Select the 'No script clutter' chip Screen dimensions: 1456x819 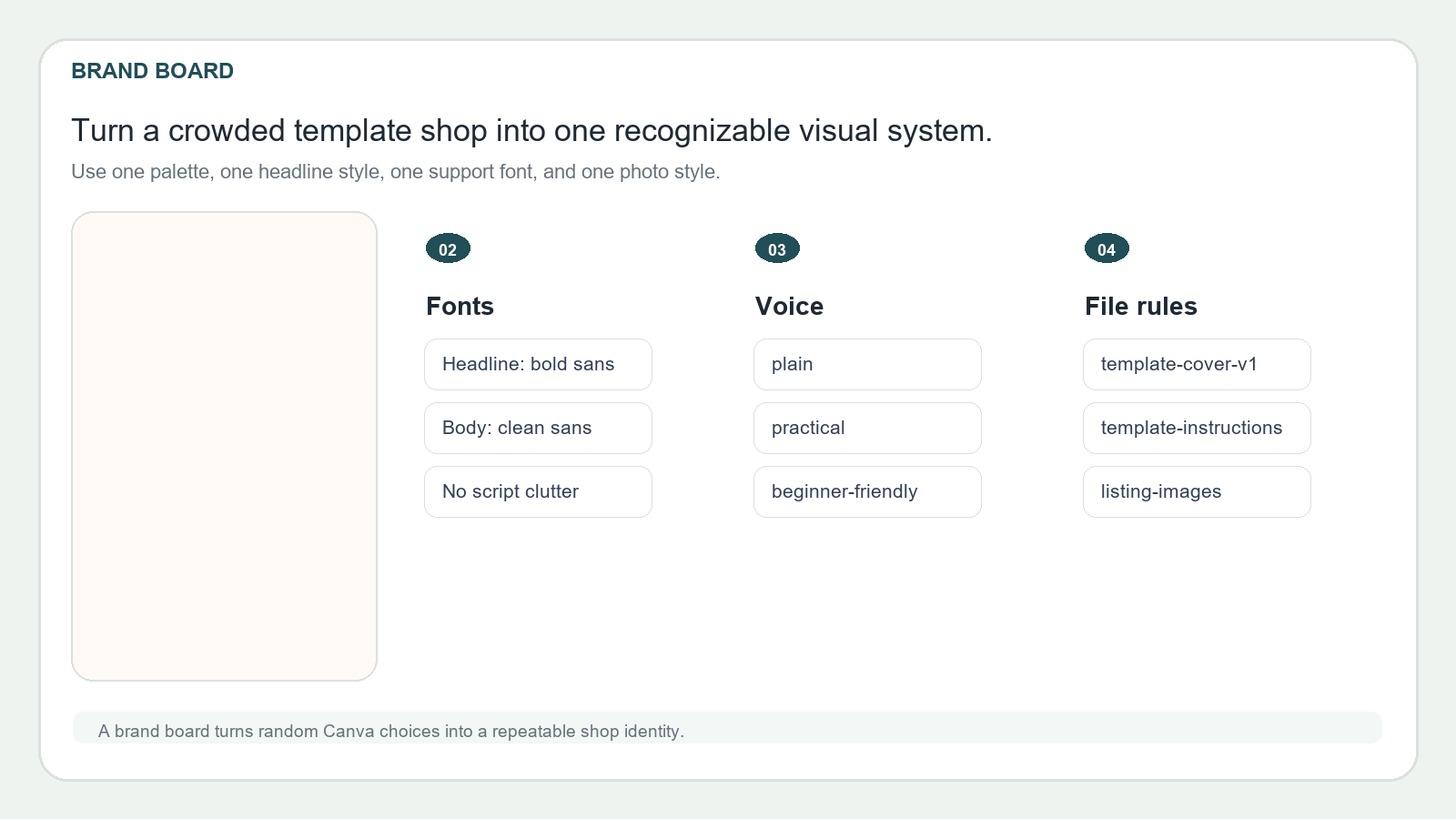click(x=538, y=491)
